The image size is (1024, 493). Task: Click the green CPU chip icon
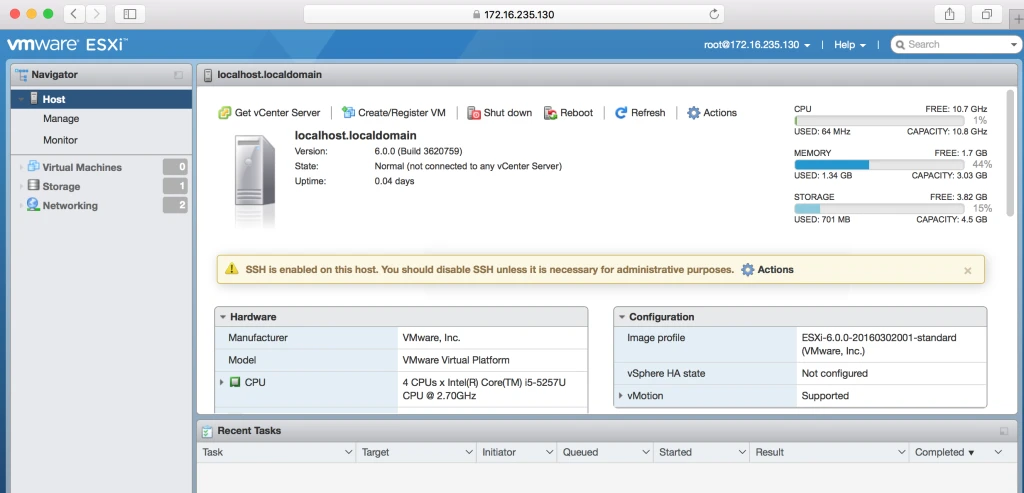point(235,383)
